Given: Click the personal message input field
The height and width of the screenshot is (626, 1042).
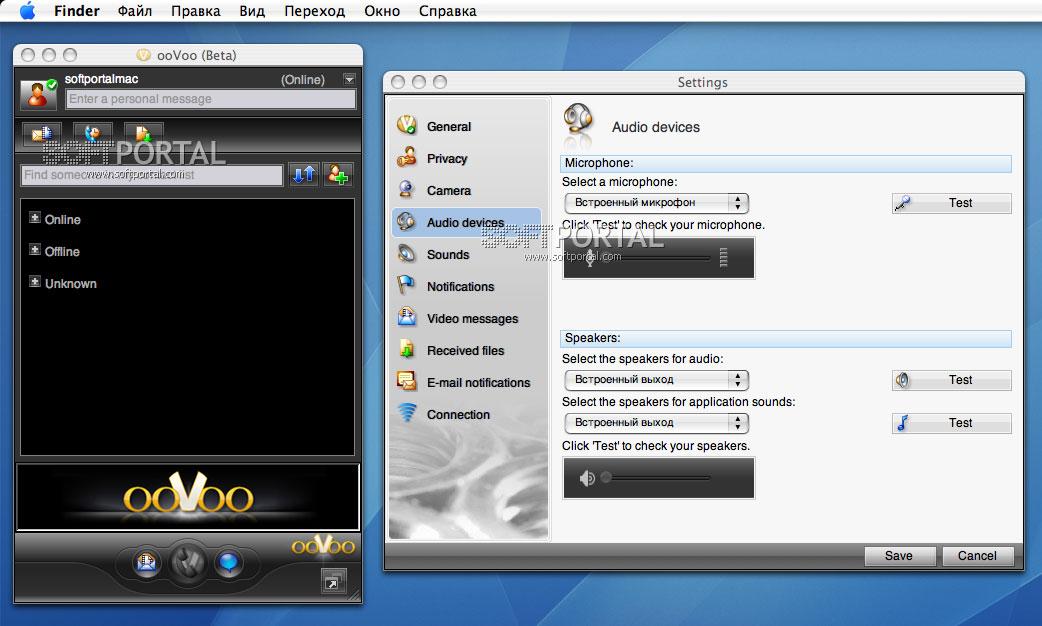Looking at the screenshot, I should coord(211,99).
